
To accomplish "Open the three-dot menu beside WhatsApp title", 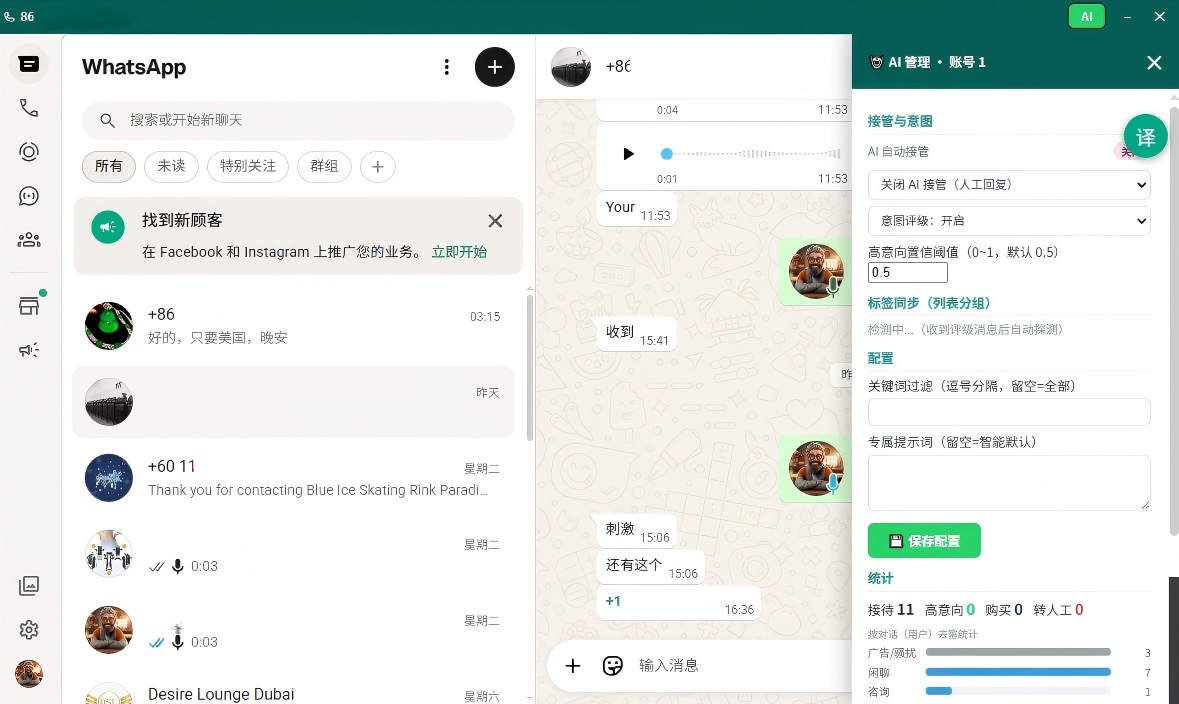I will 447,67.
